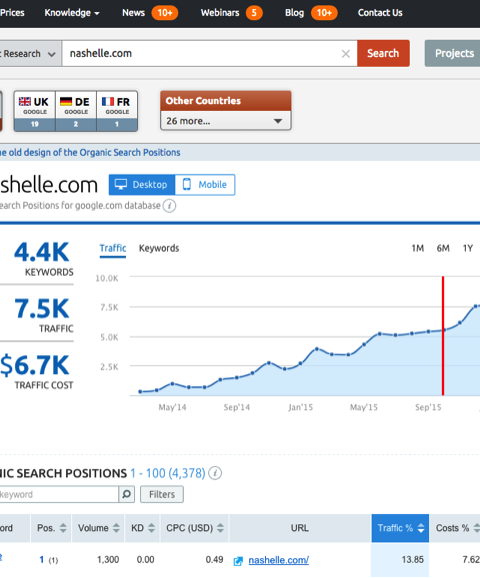Viewport: 480px width, 578px height.
Task: Click the 4.4K keywords stat
Action: click(x=42, y=253)
